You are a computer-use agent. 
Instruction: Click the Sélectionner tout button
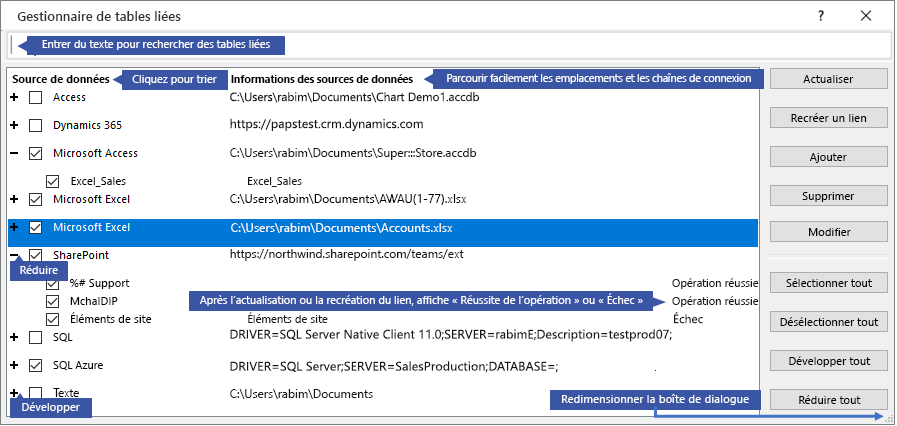click(x=828, y=284)
